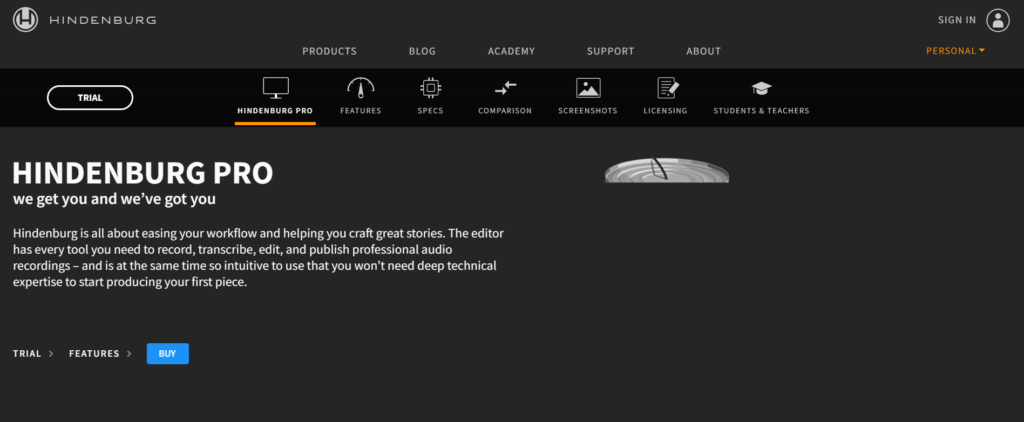The height and width of the screenshot is (422, 1024).
Task: Open the Specs chip icon
Action: pos(430,88)
